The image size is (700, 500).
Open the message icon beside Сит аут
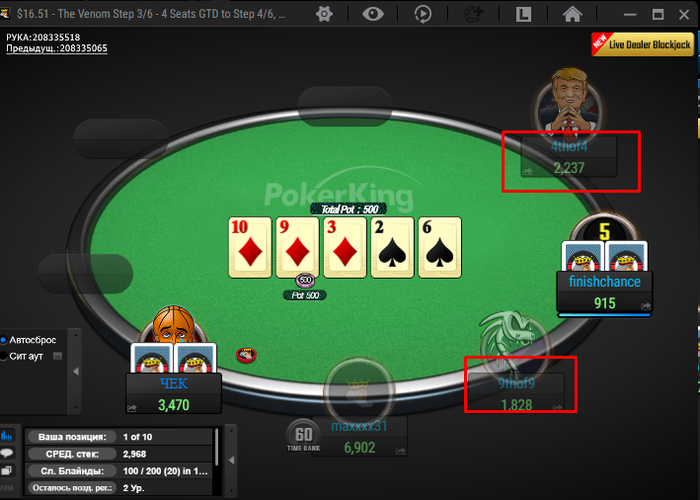pos(58,356)
